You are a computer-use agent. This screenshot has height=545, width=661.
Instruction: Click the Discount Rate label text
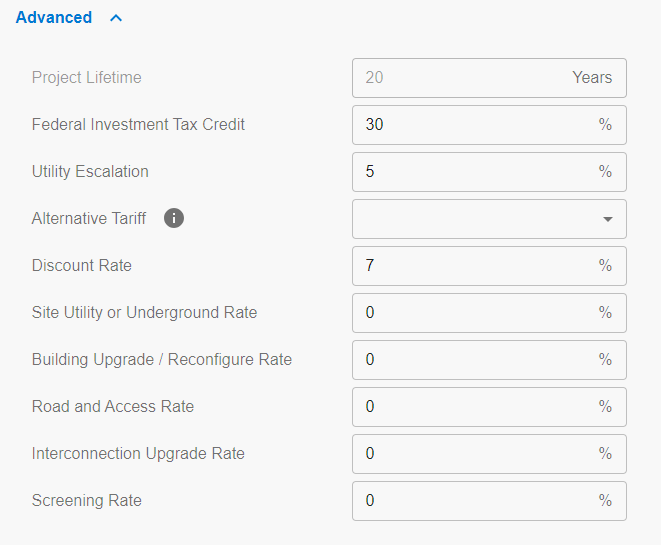click(82, 266)
